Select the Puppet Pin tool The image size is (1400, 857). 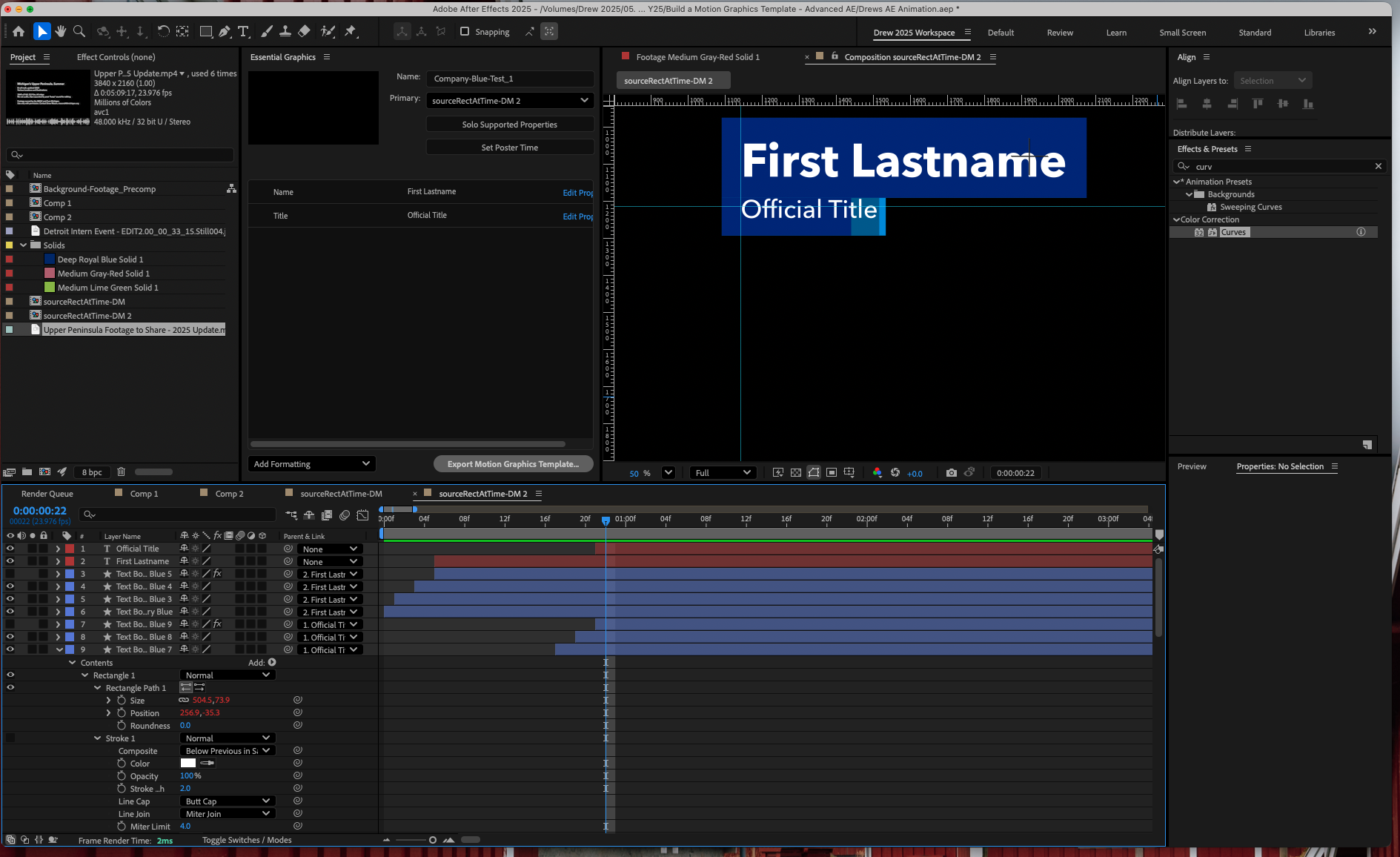(x=351, y=31)
